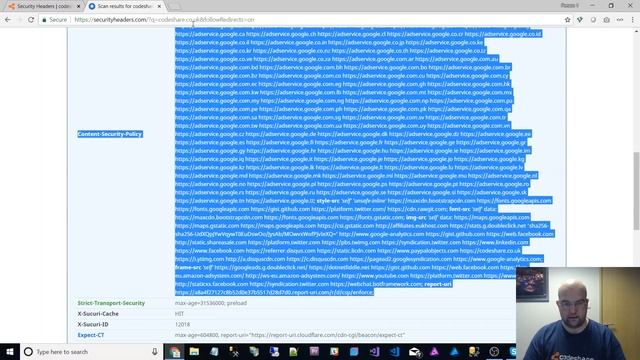The image size is (640, 360).
Task: Open the Expect-CT header link
Action: click(91, 335)
